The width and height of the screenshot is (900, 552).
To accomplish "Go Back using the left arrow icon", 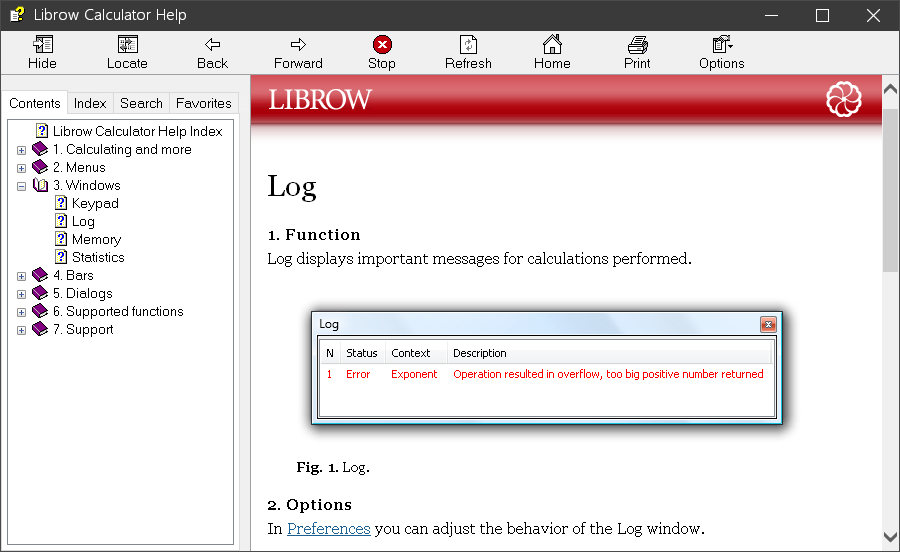I will pos(212,44).
